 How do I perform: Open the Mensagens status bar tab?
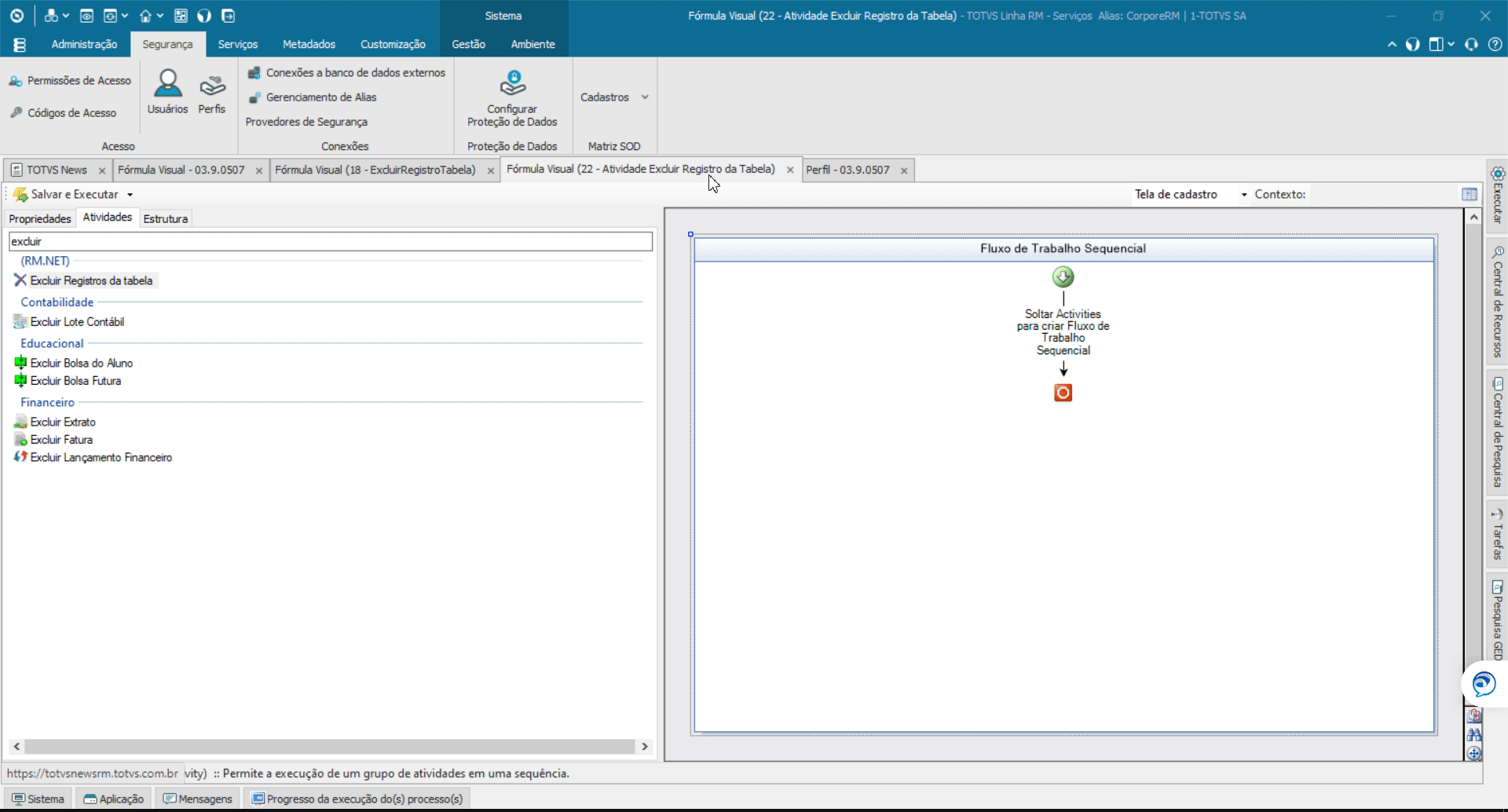point(198,799)
